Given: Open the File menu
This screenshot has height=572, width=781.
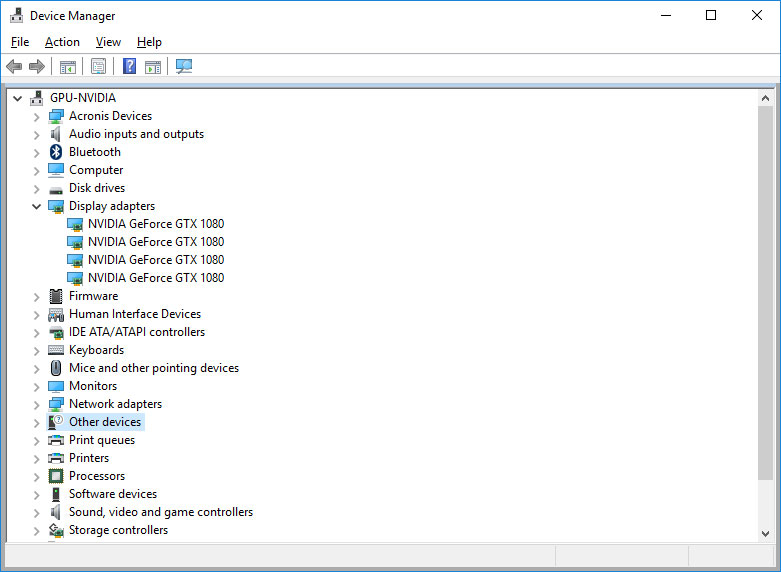Looking at the screenshot, I should (20, 42).
